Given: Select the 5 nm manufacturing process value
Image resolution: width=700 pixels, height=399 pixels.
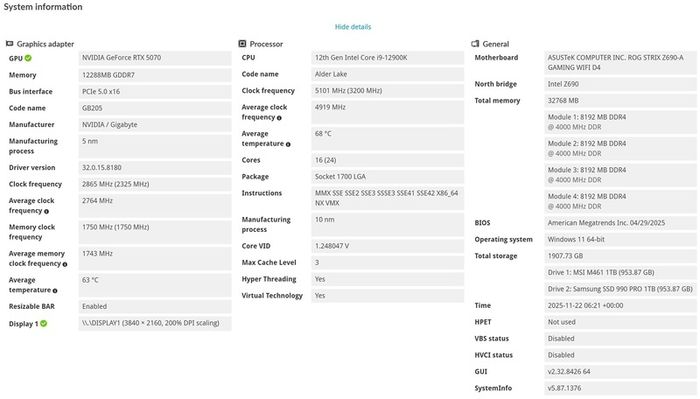Looking at the screenshot, I should click(155, 146).
